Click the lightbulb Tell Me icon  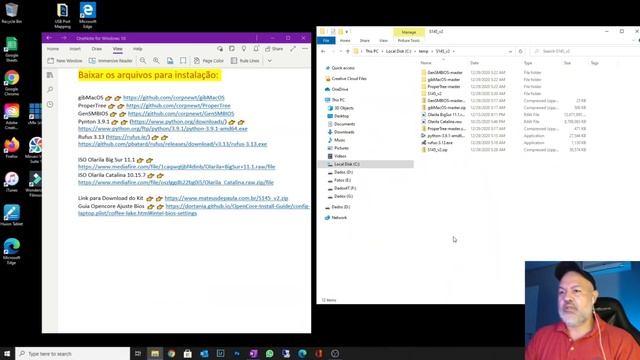[244, 49]
